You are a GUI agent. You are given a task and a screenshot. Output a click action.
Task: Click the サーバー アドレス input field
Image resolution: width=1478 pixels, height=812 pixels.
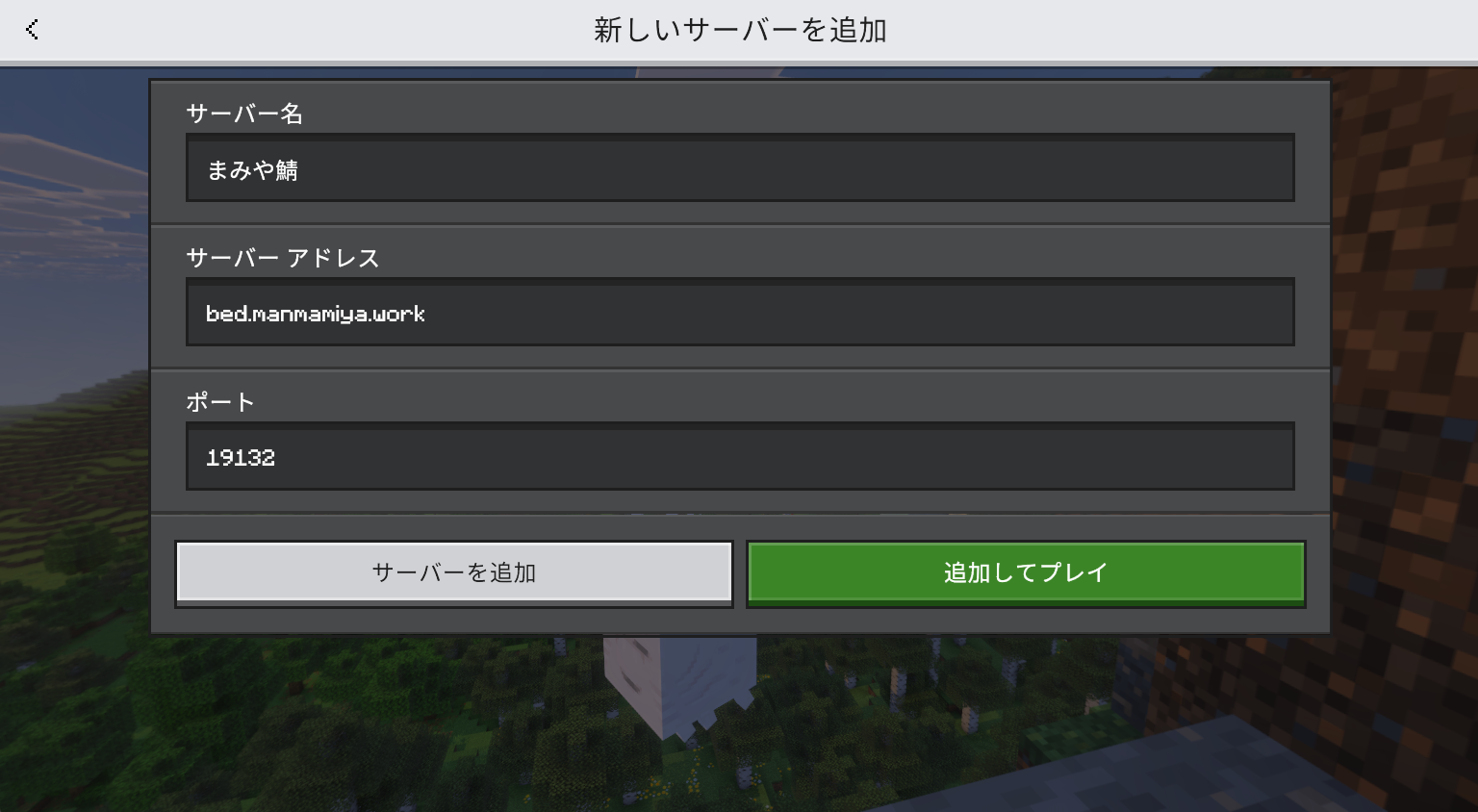pos(740,312)
